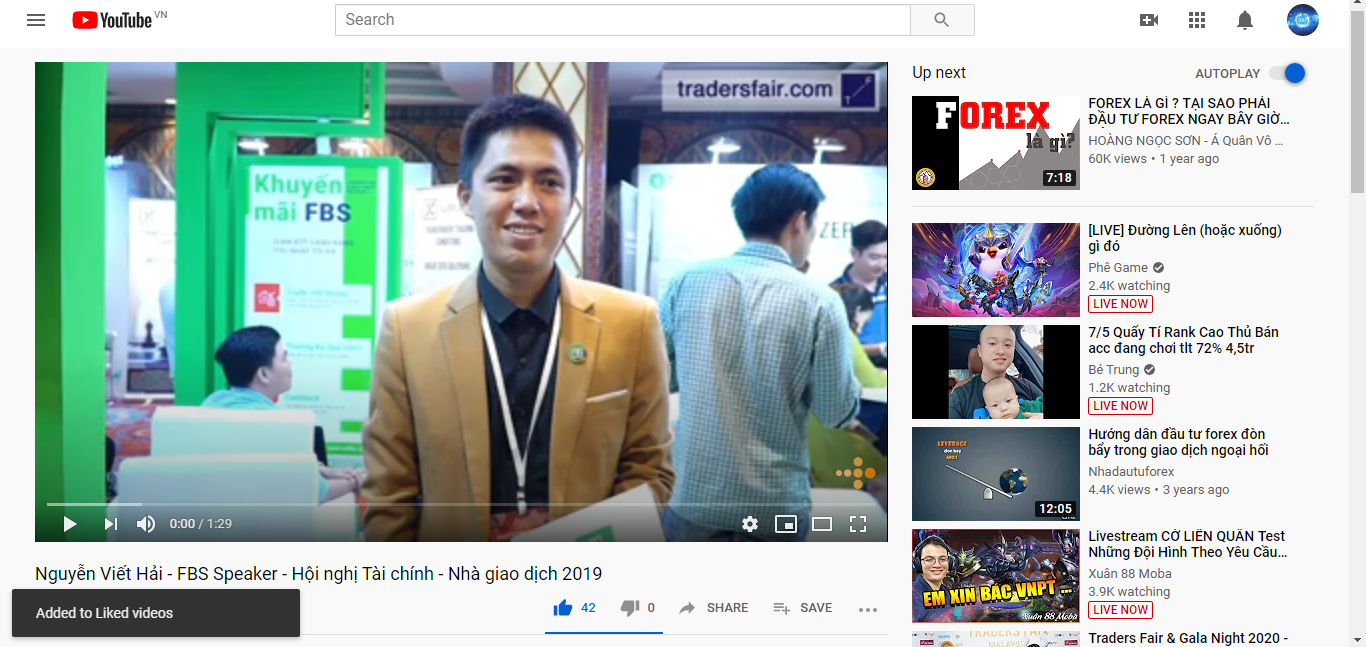
Task: Click LIVE NOW badge under Phê Game
Action: (x=1120, y=304)
